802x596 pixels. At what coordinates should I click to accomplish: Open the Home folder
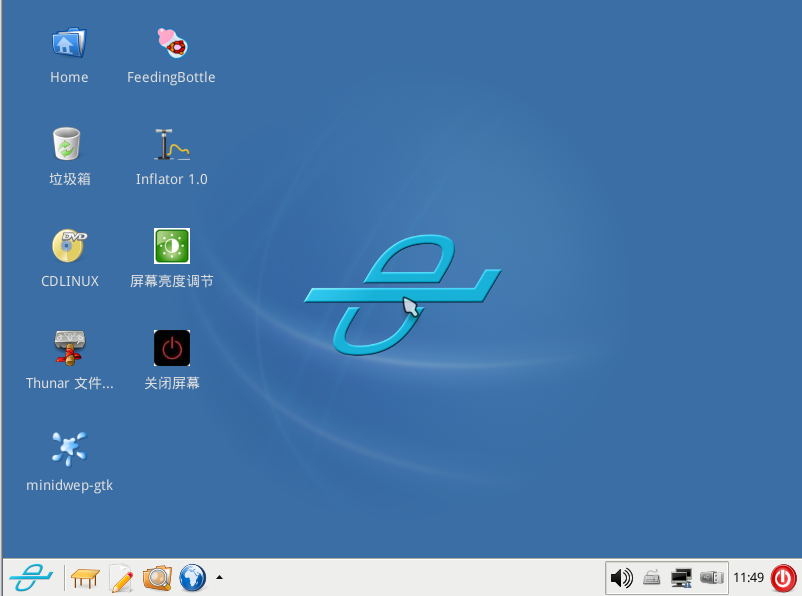(68, 43)
